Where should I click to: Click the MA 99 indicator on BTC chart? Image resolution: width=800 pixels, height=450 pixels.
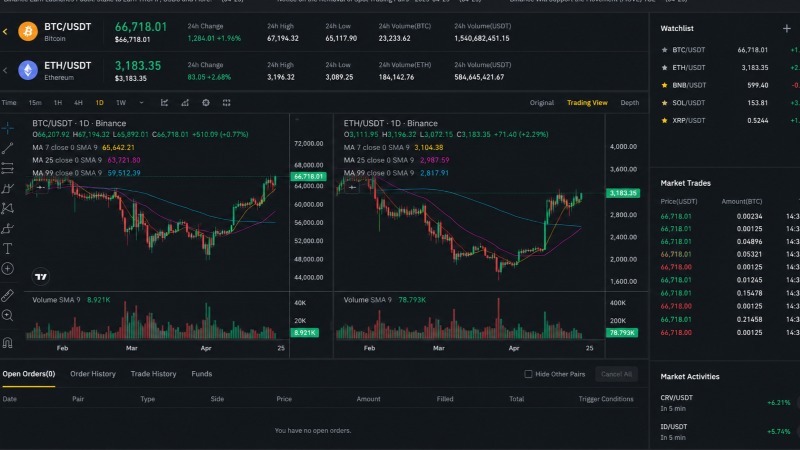point(86,173)
